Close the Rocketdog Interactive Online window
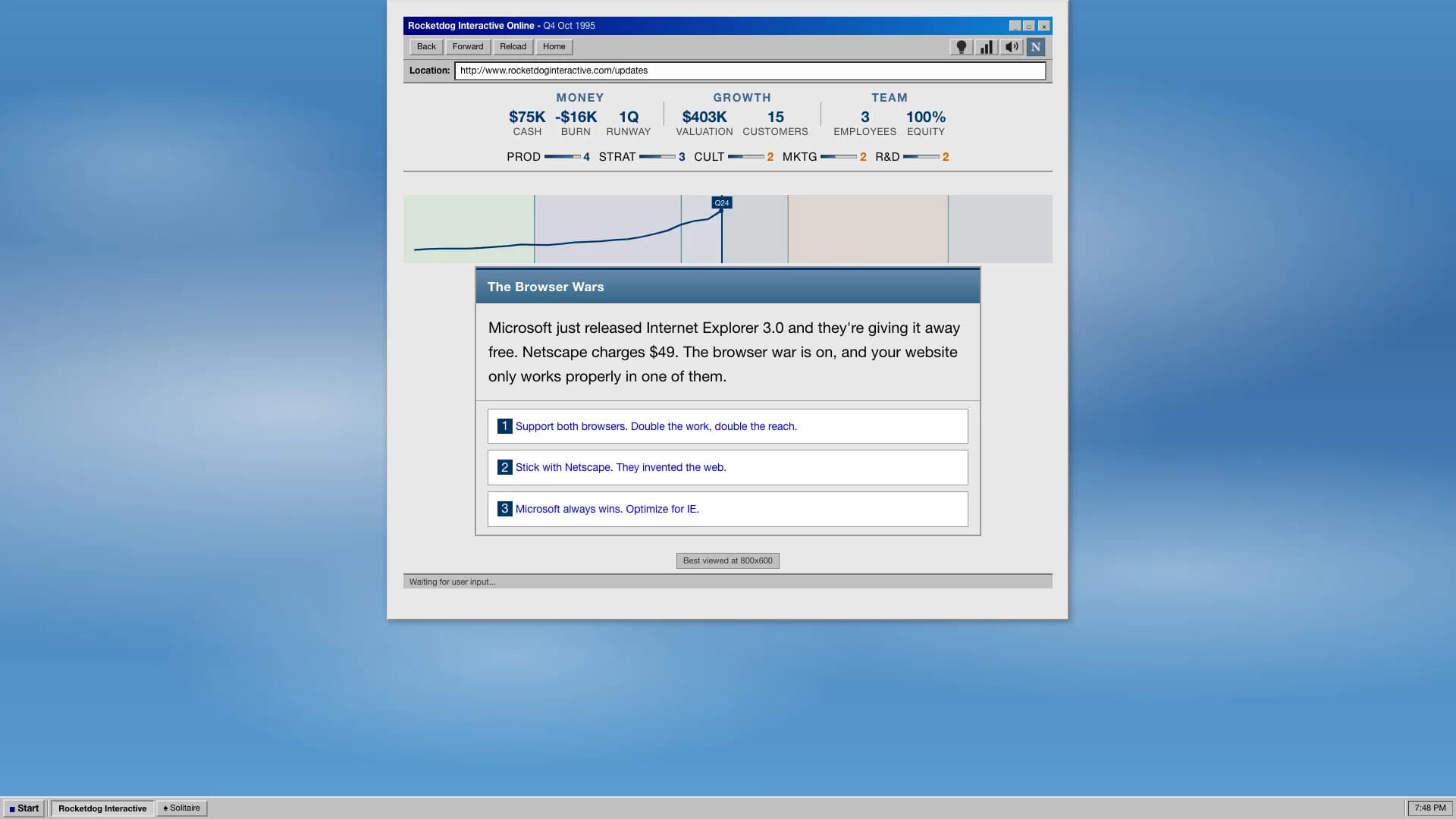 (x=1044, y=26)
